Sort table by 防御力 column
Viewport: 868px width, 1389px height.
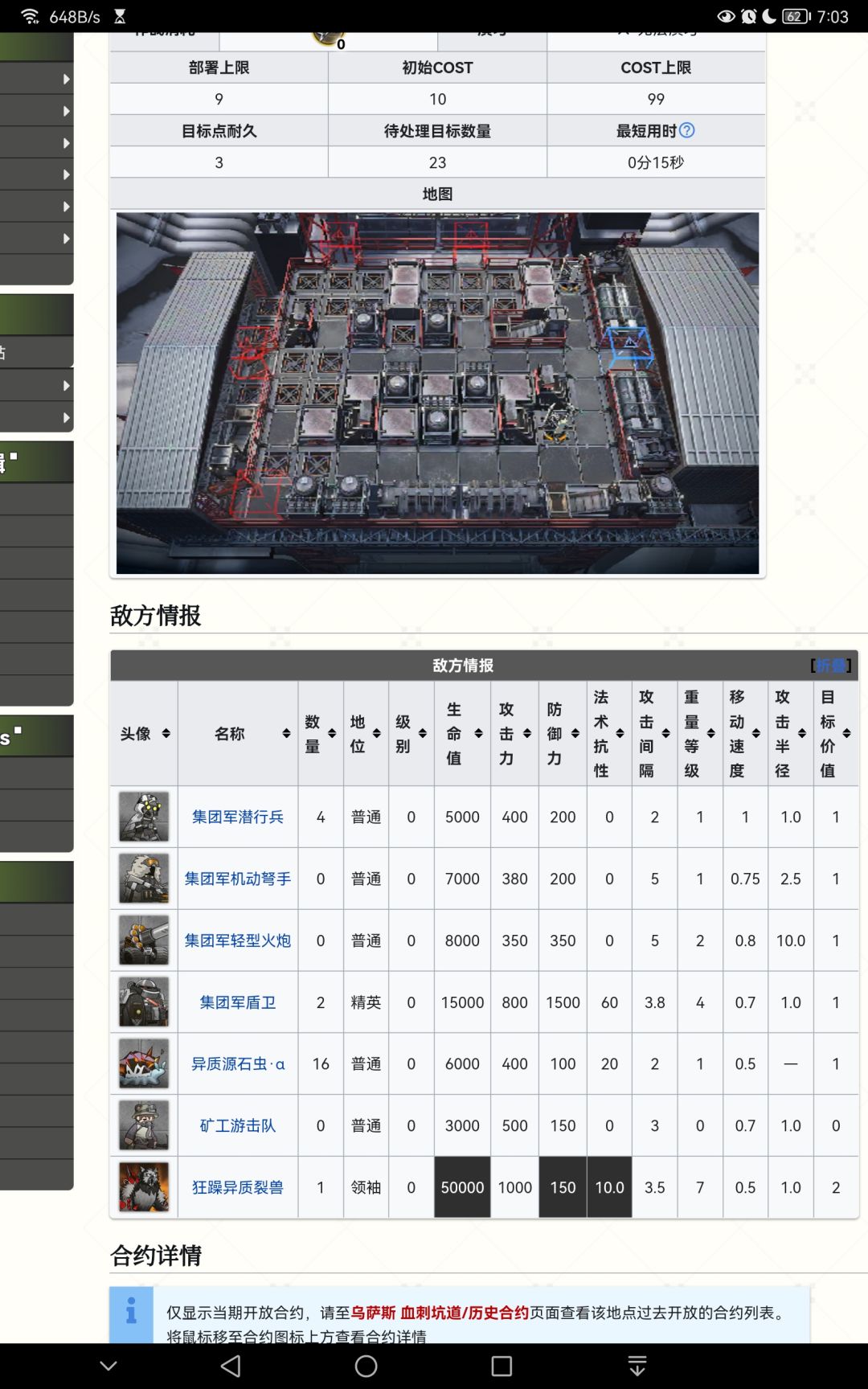[x=575, y=733]
